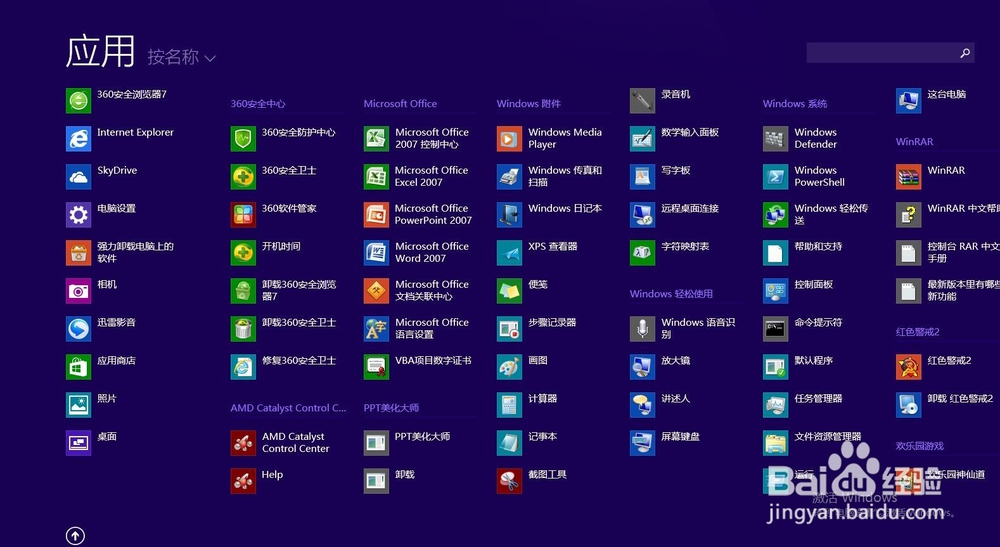Launch 截图工具 snipping tool icon
This screenshot has width=1000, height=547.
[510, 481]
